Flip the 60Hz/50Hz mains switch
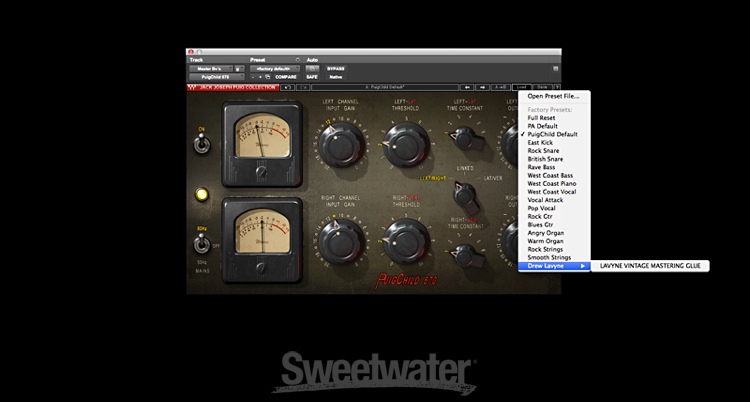The image size is (750, 402). pyautogui.click(x=202, y=246)
